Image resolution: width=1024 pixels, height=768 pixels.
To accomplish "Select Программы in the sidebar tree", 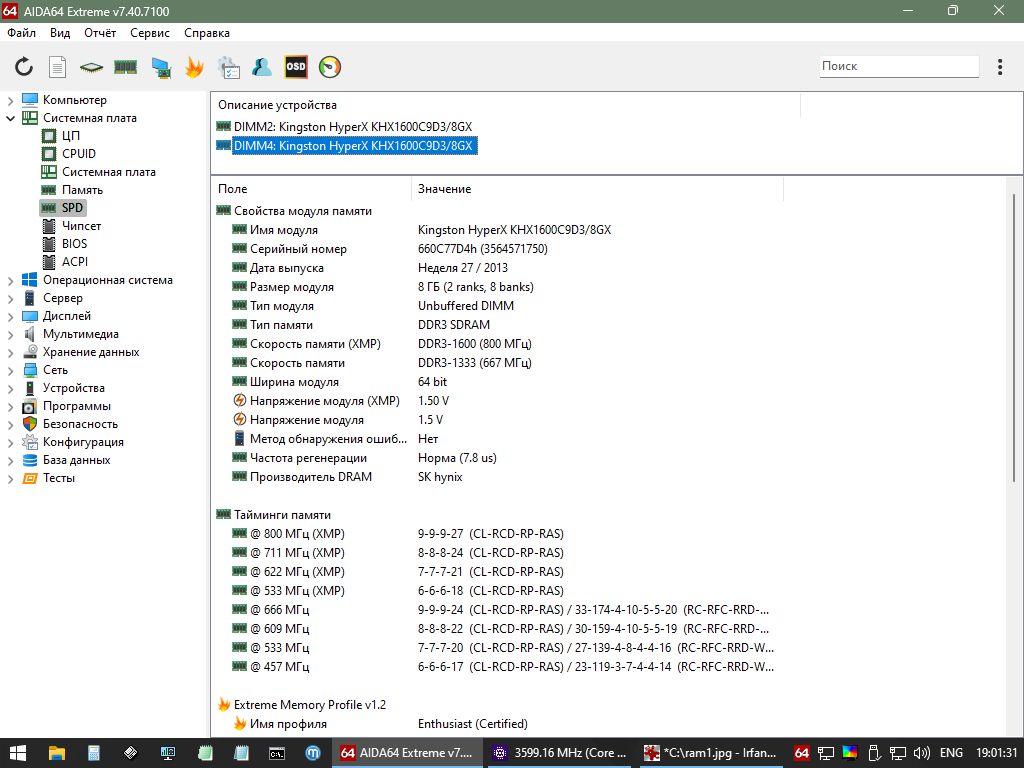I will pos(76,406).
